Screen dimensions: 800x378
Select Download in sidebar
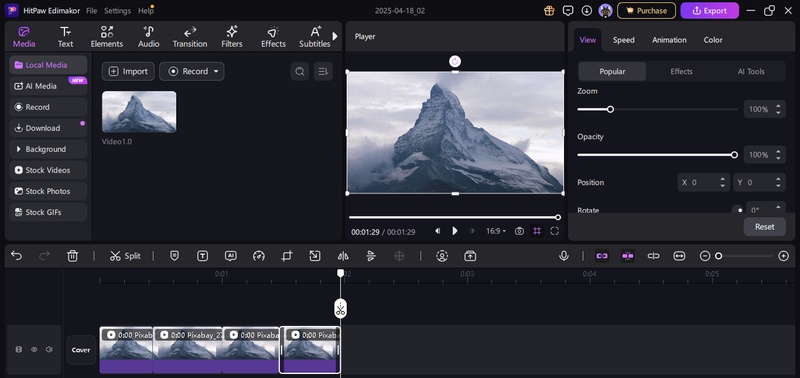click(48, 128)
